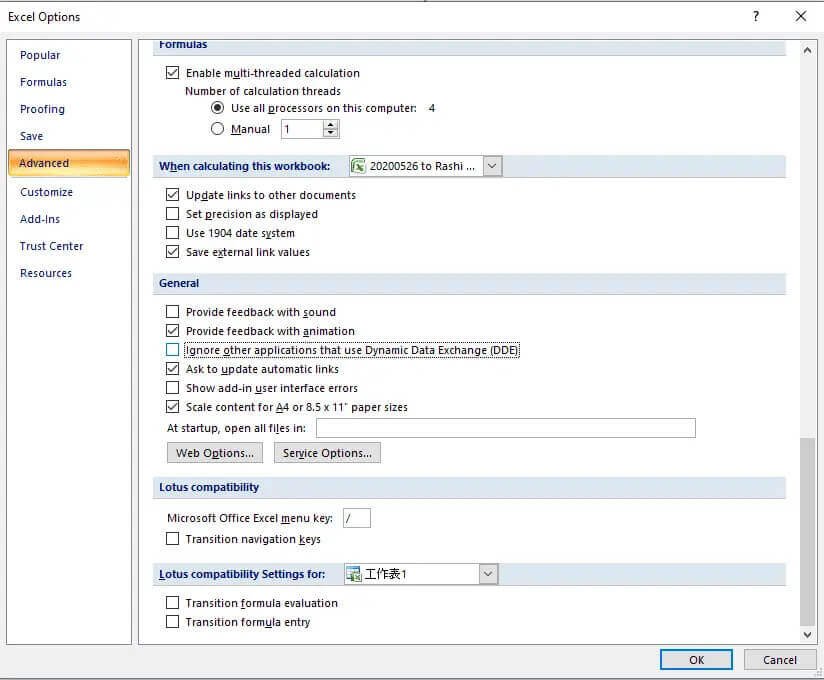Click the Number of calculation threads label
Screen dimensions: 824x680
click(x=263, y=91)
